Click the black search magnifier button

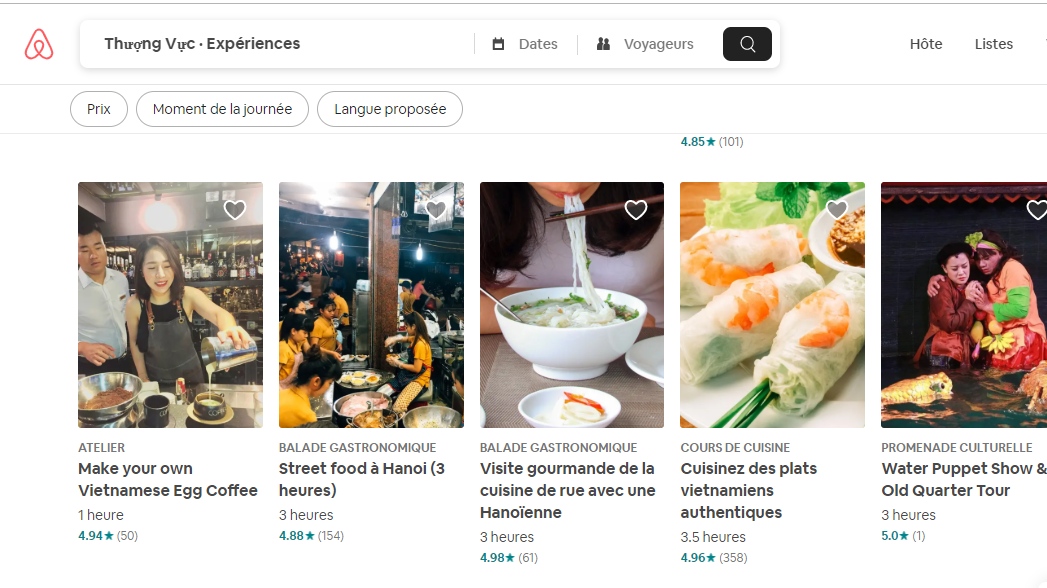point(747,44)
